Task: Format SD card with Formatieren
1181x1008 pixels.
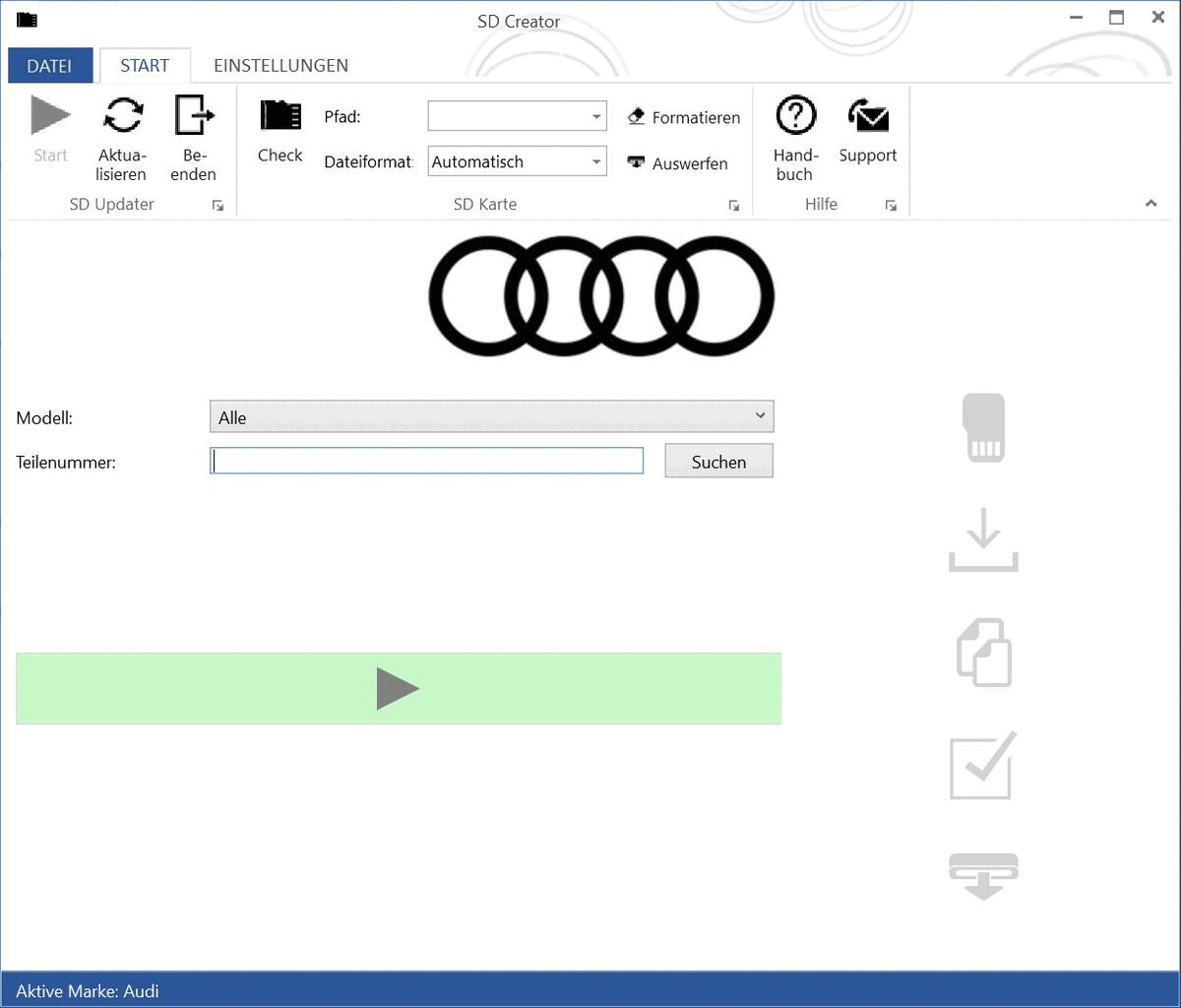Action: [684, 117]
